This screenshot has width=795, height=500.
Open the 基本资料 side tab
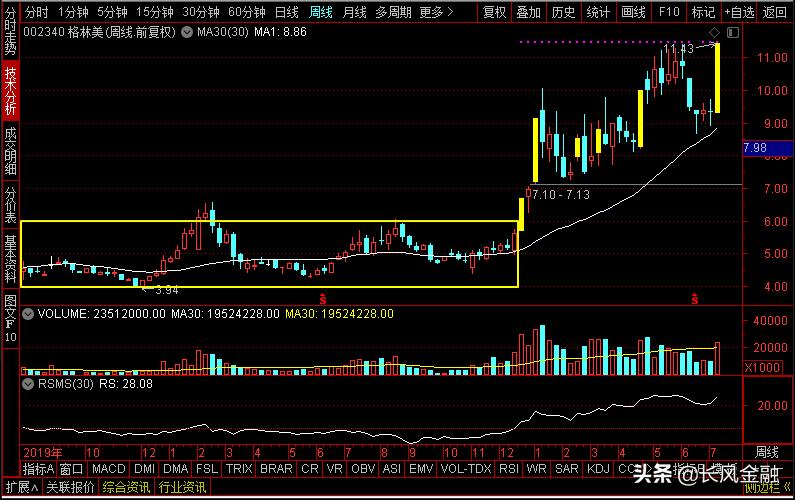(x=10, y=259)
